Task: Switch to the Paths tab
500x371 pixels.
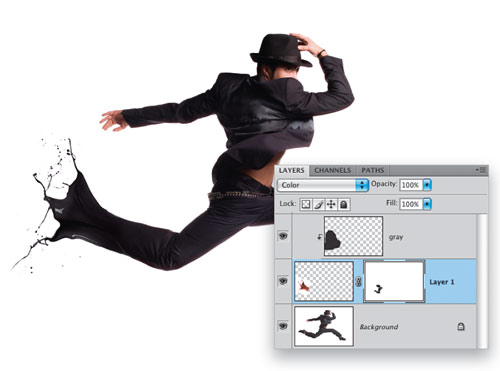Action: pos(373,170)
